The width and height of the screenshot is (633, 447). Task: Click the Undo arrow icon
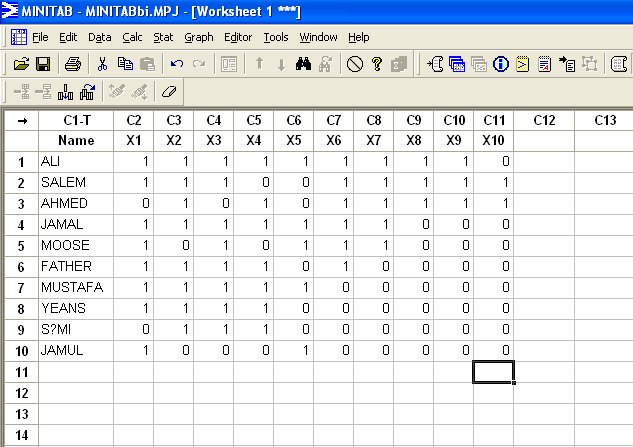coord(176,64)
